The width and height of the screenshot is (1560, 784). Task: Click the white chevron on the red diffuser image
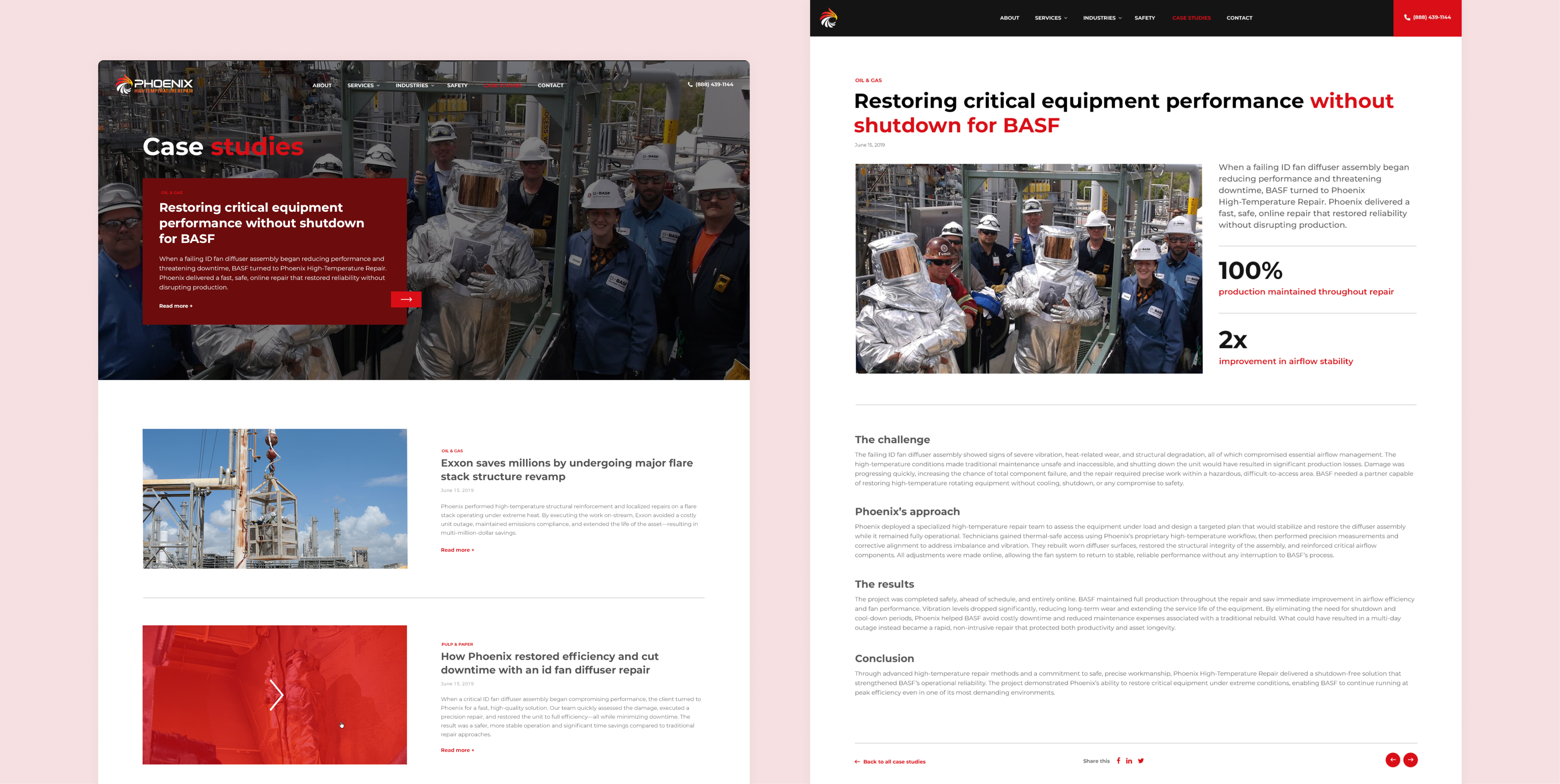click(x=276, y=695)
